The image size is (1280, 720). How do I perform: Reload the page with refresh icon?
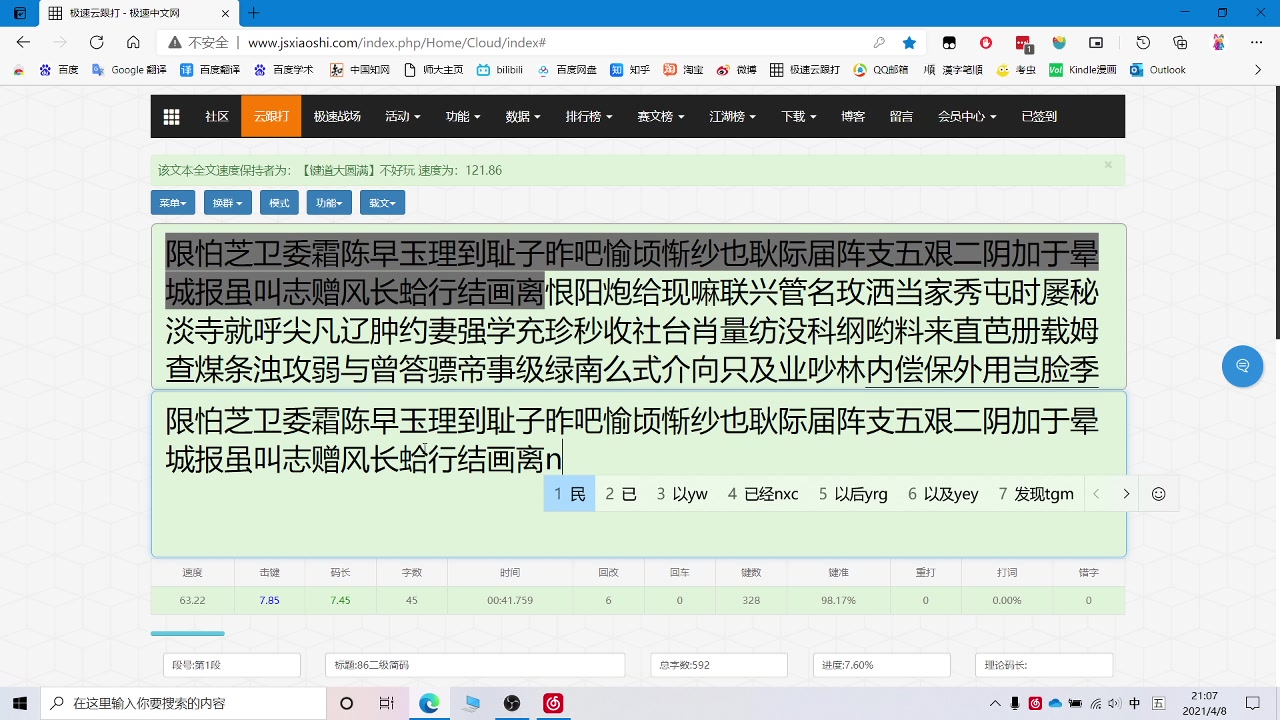97,42
